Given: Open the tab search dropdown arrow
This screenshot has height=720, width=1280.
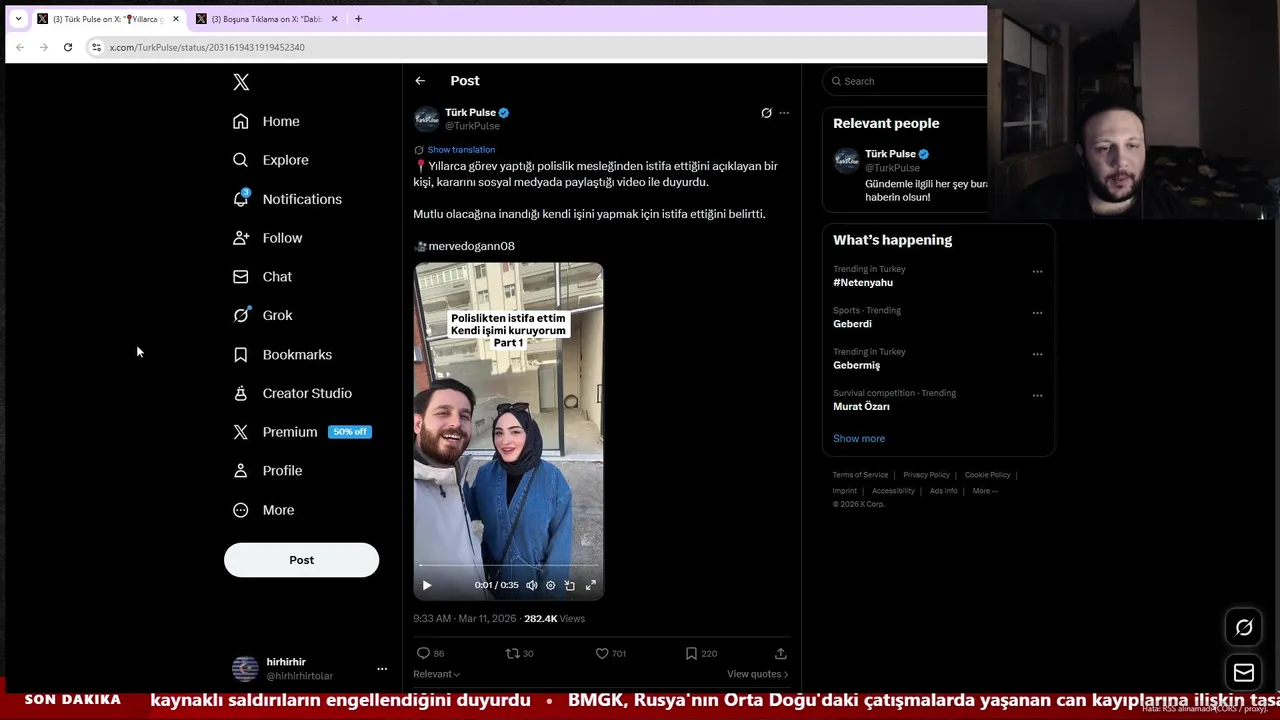Looking at the screenshot, I should point(18,19).
